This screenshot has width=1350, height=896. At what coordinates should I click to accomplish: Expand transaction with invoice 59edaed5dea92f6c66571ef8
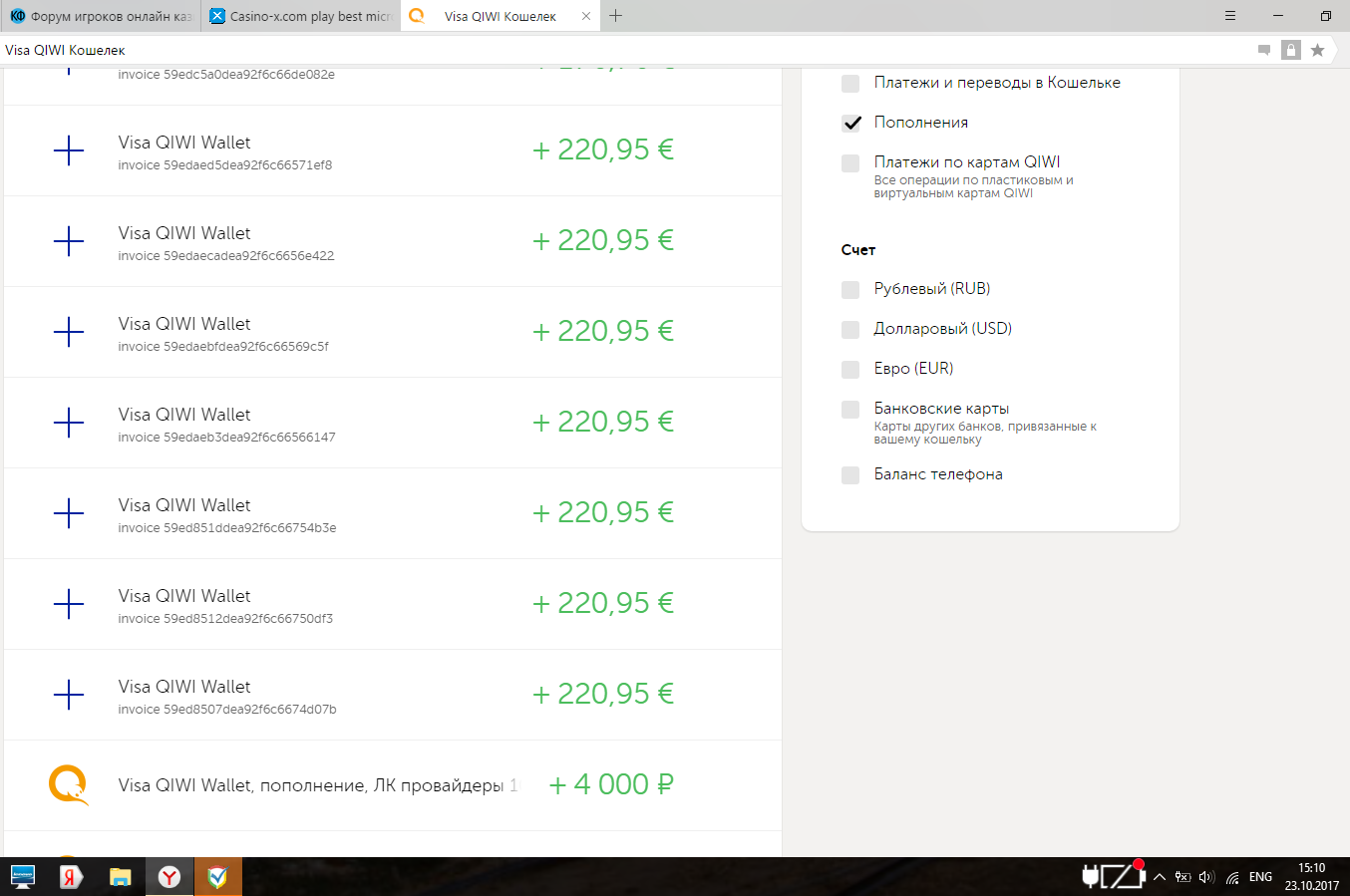tap(69, 150)
